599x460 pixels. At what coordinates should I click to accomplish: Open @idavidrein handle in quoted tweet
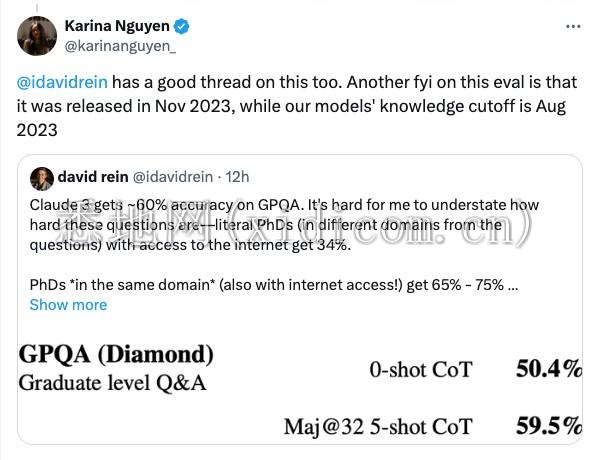(x=172, y=177)
